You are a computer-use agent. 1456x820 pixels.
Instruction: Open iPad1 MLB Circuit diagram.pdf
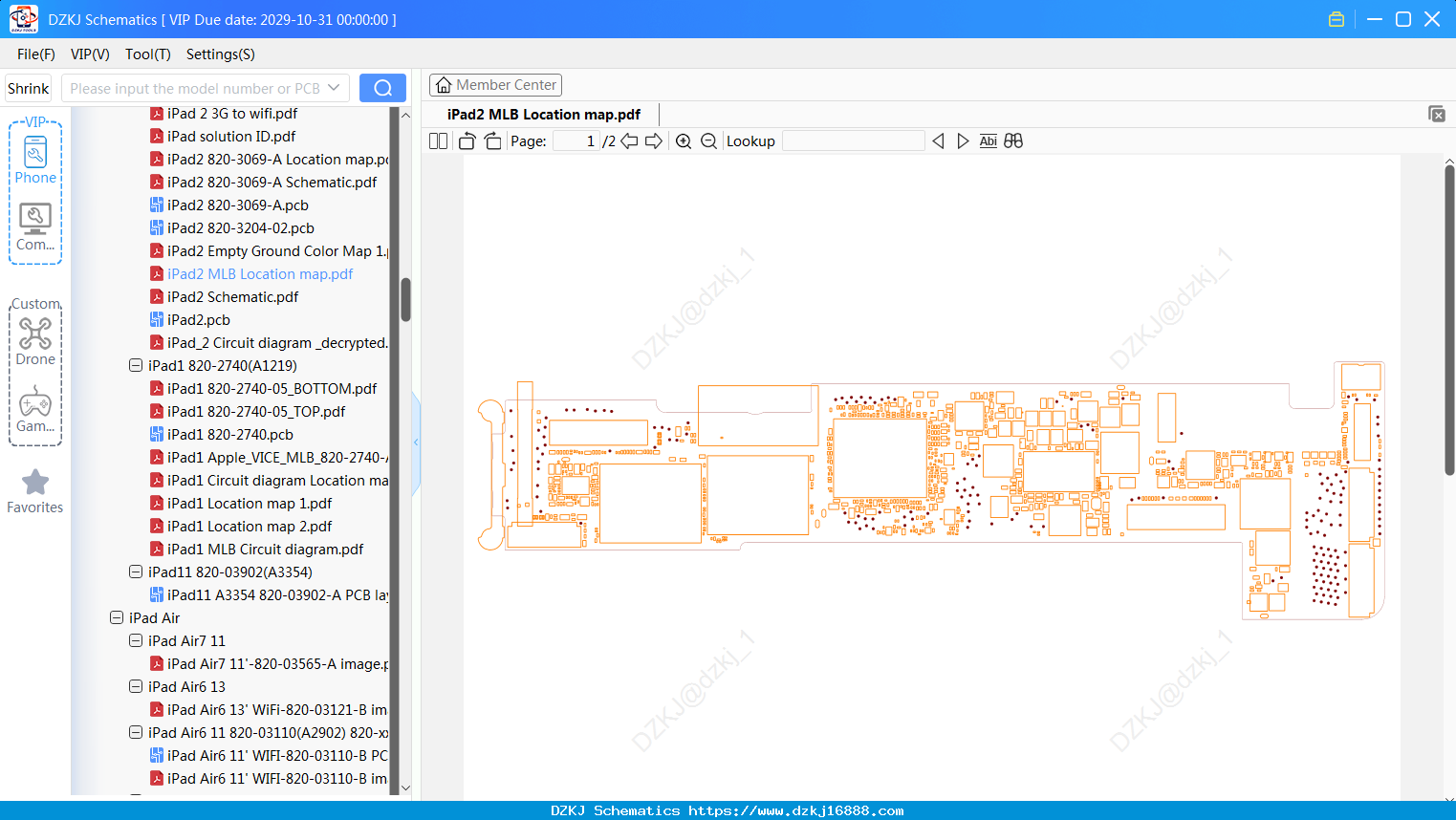click(266, 550)
